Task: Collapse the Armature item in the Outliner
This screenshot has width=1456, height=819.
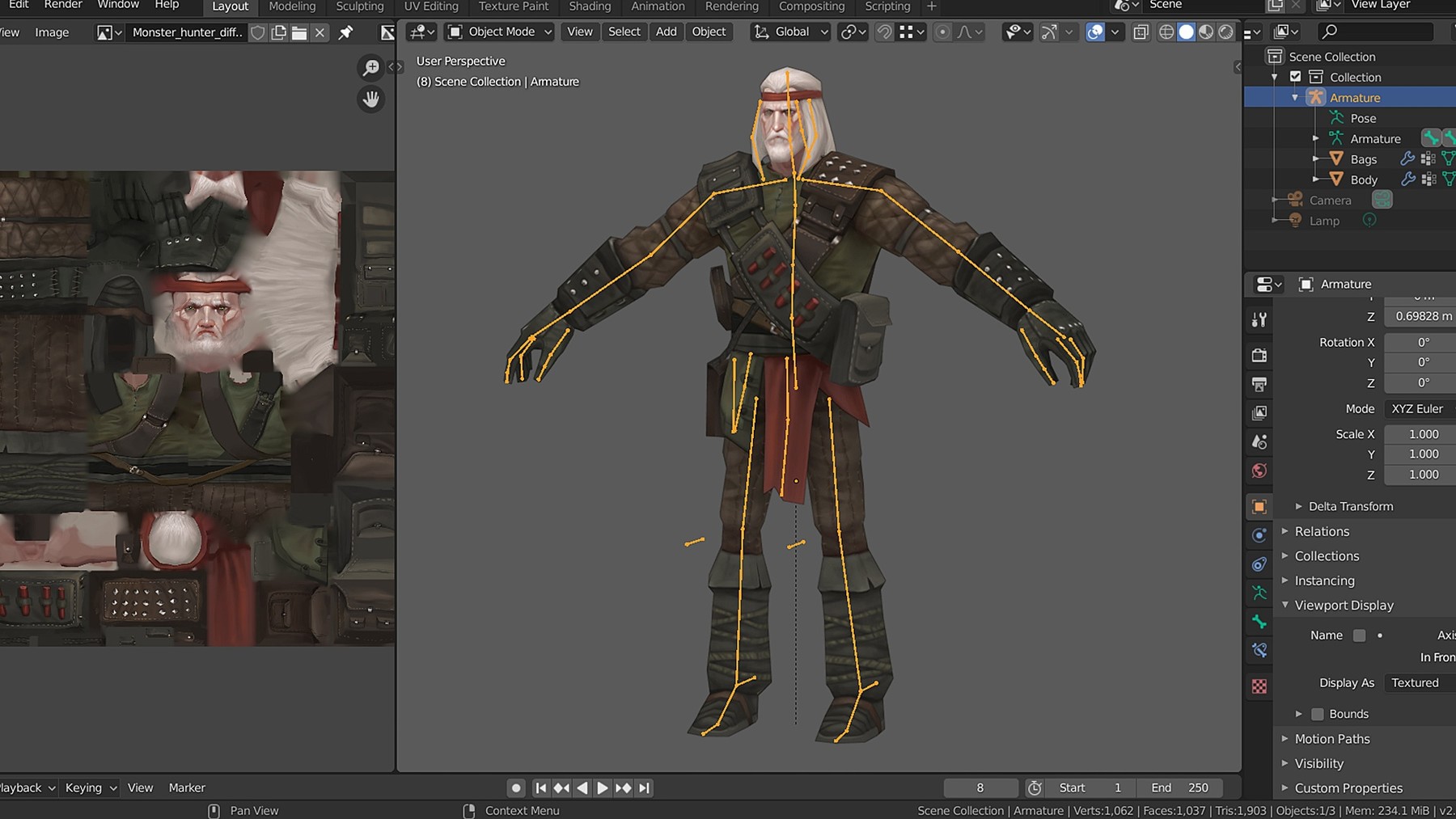Action: tap(1294, 97)
